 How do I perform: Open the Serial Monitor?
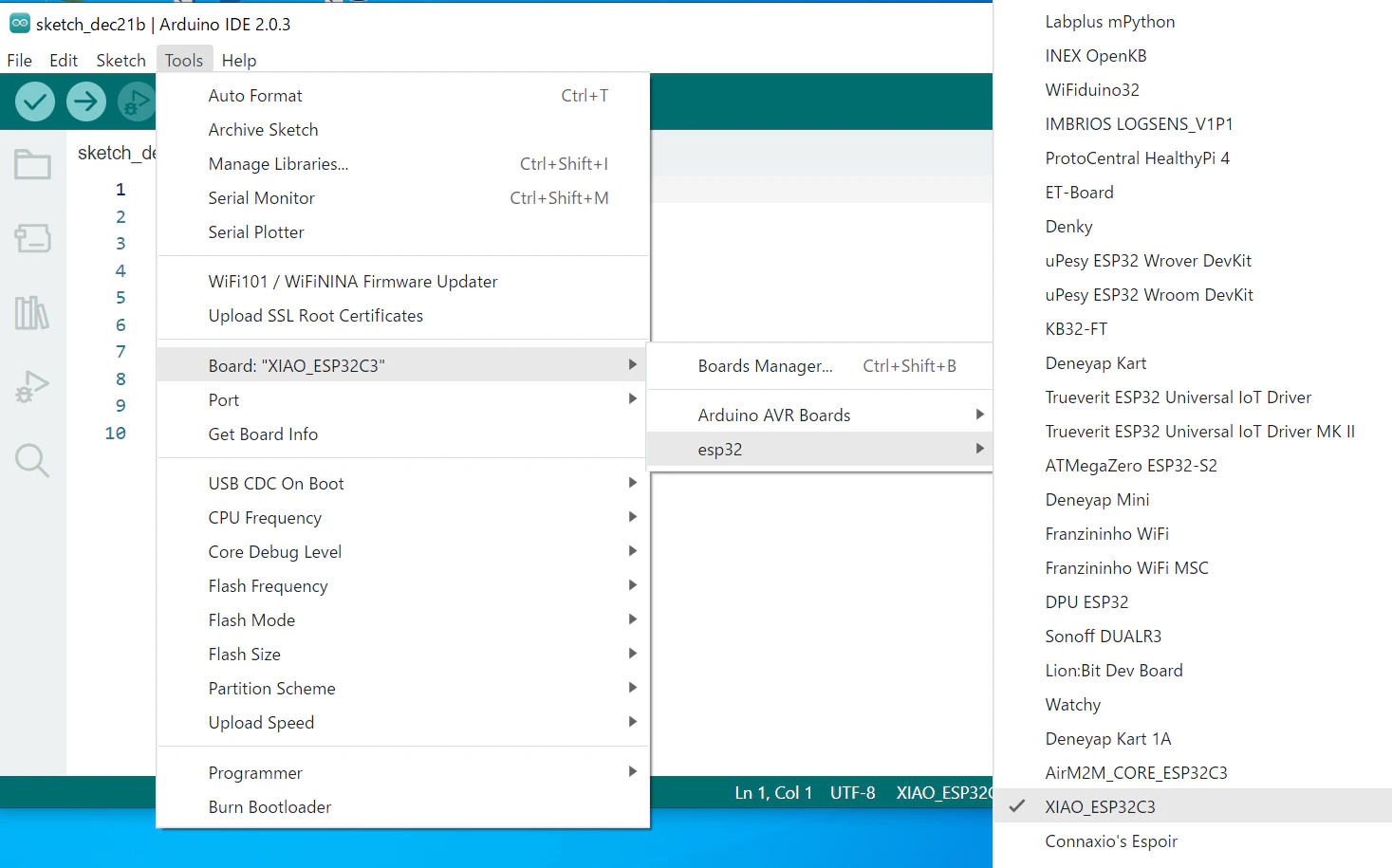coord(402,197)
